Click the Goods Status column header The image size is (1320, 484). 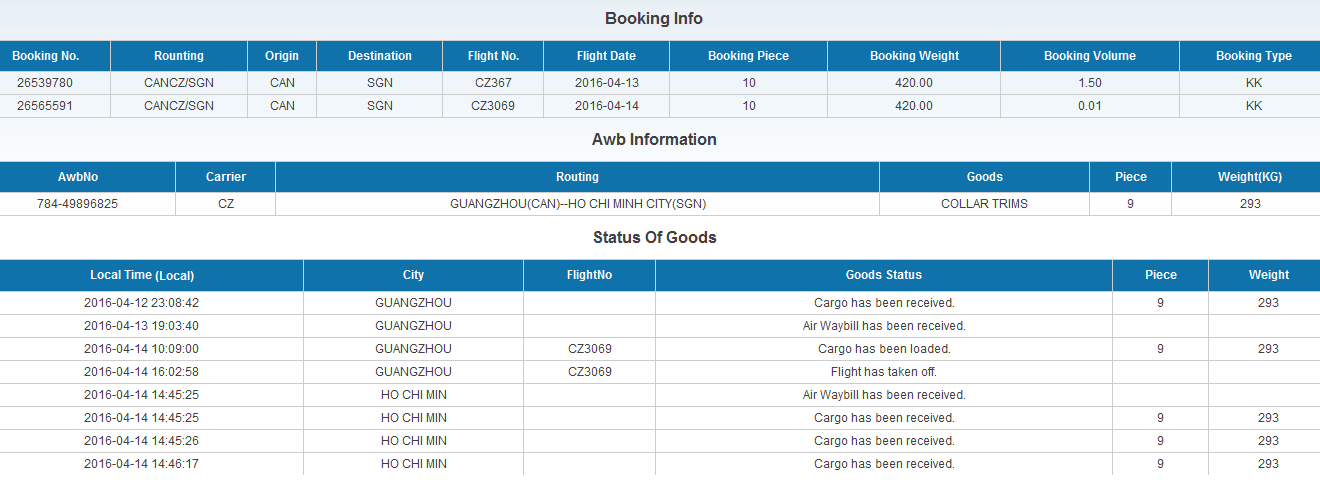[883, 275]
